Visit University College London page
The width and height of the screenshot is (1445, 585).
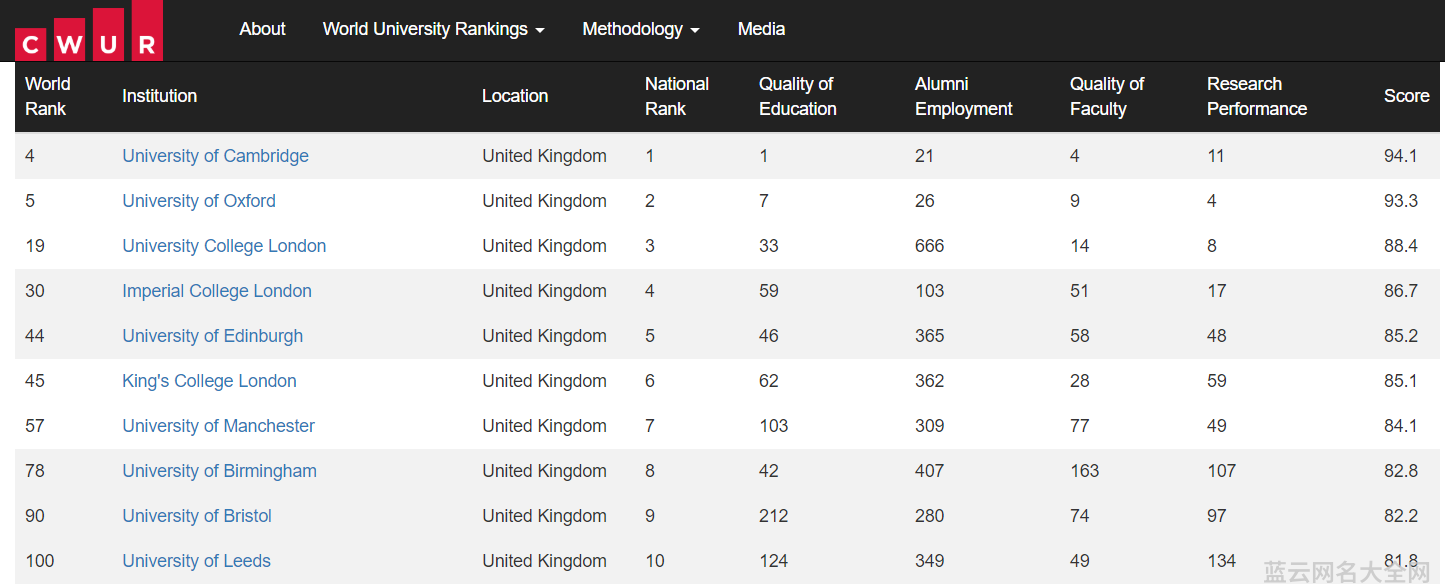224,246
